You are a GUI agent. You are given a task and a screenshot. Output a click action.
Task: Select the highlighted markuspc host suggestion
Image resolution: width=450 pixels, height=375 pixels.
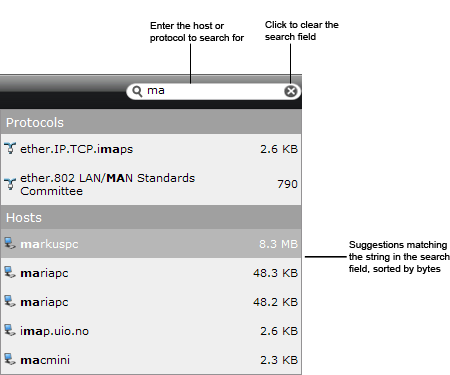click(x=151, y=244)
